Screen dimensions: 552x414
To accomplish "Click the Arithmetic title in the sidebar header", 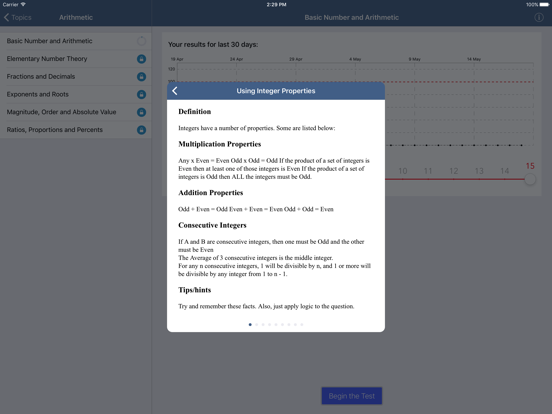I will pos(76,17).
